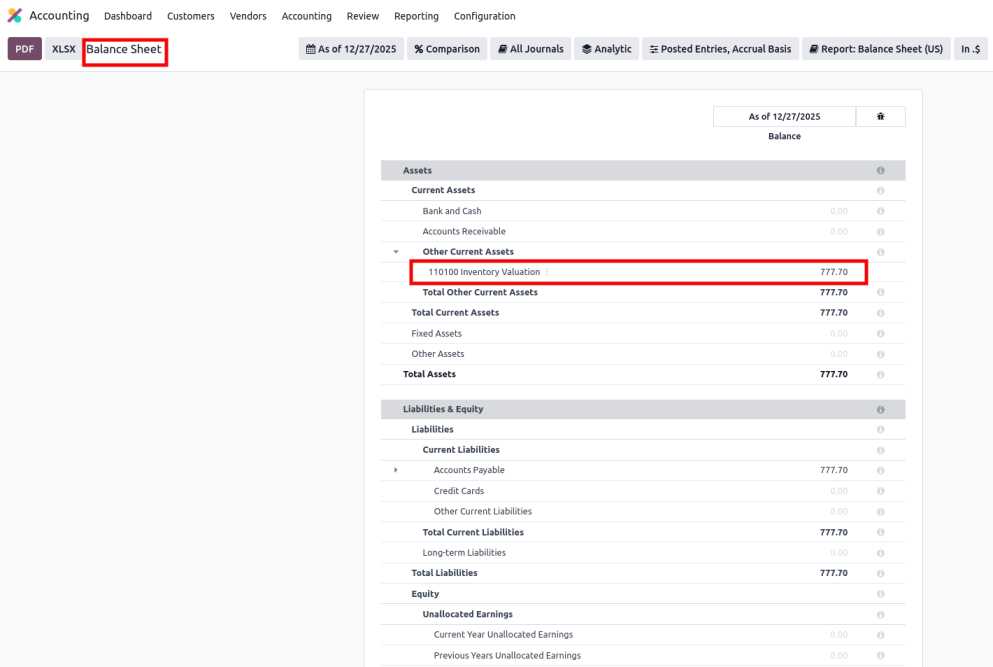The image size is (993, 667).
Task: Export report with XLSX button
Action: [63, 49]
